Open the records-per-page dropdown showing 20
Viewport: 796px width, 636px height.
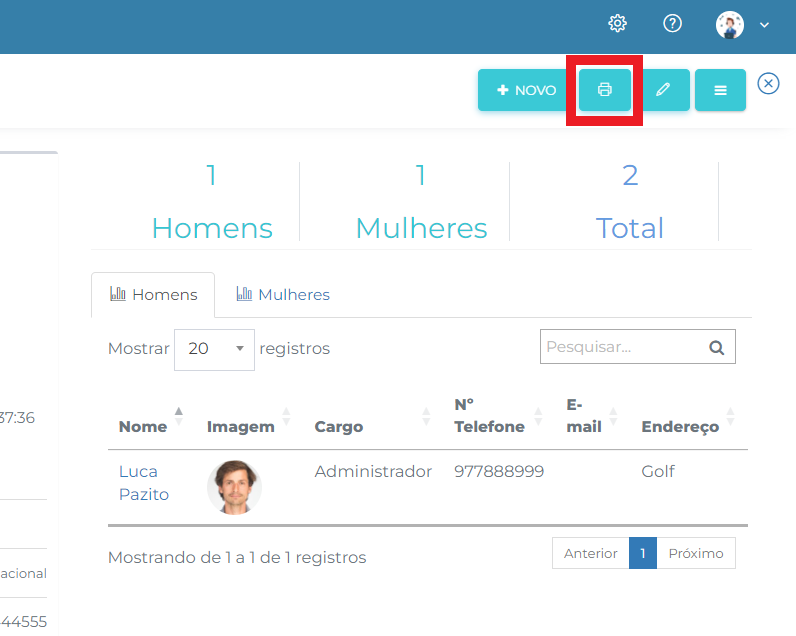[x=214, y=349]
